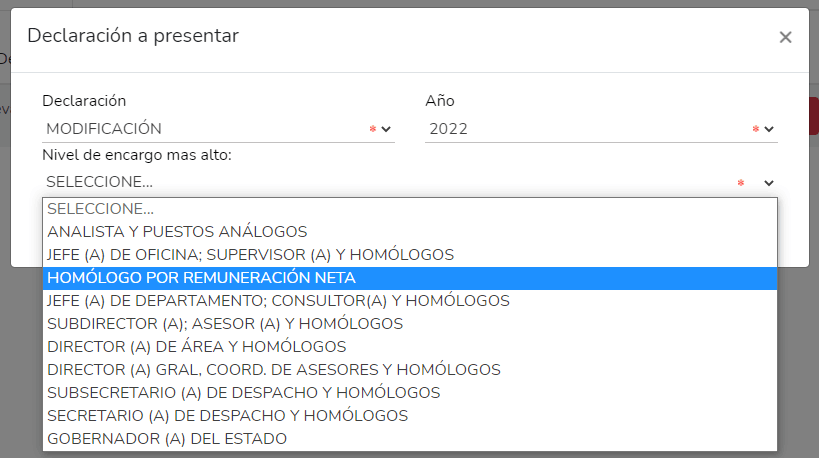
Task: Pick 'DIRECTOR (A) DE ÁREA Y HOMÓLOGOS'
Action: click(197, 347)
